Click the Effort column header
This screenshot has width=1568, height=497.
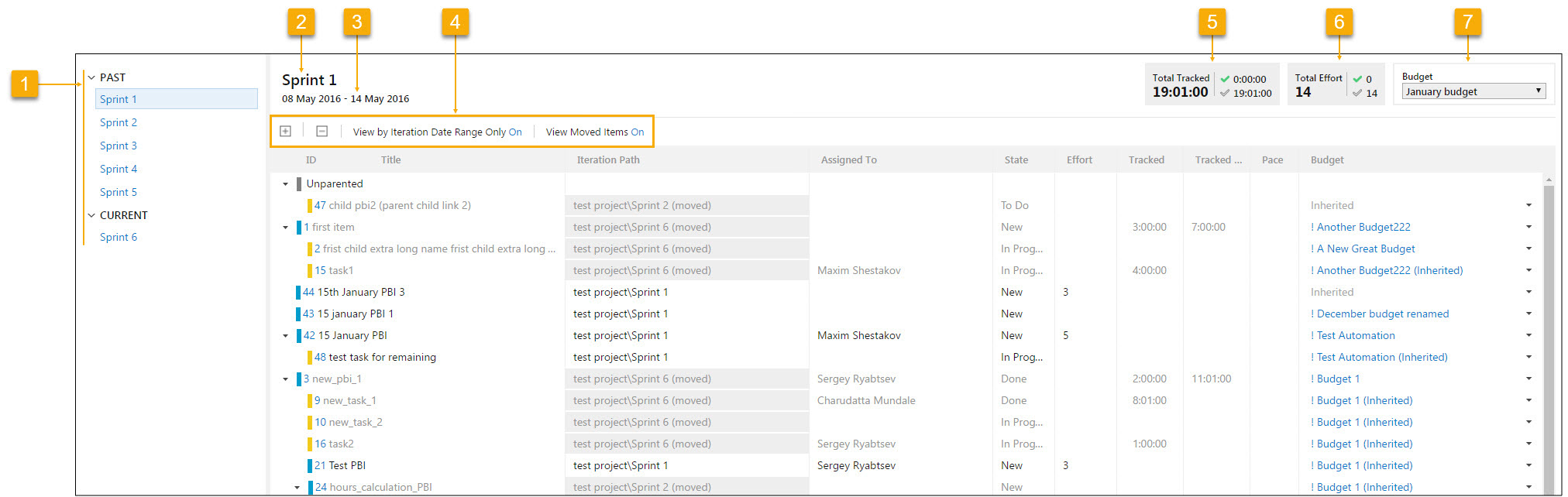coord(1079,160)
